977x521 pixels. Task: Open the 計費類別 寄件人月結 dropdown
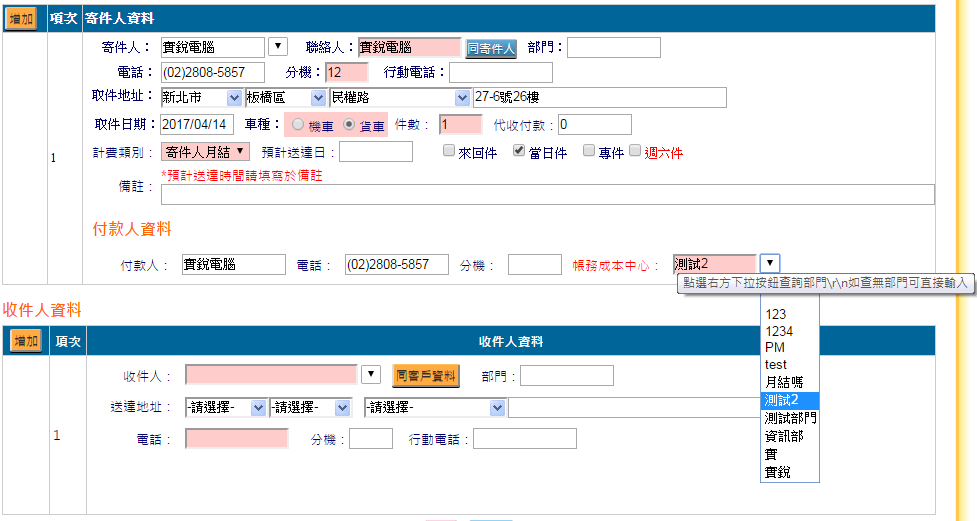[x=205, y=152]
